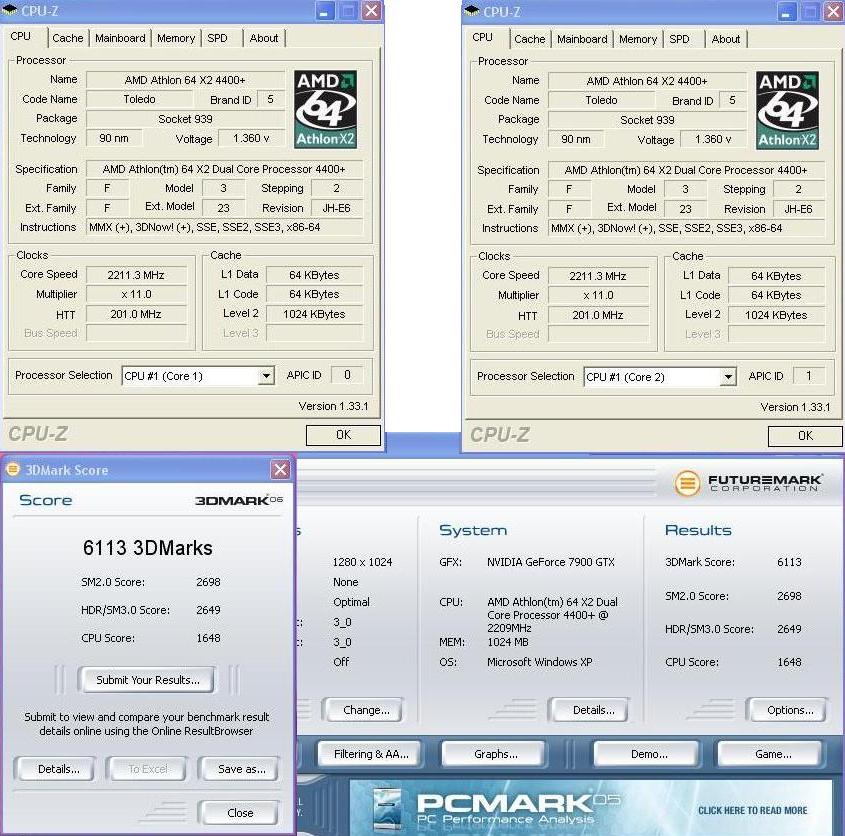The height and width of the screenshot is (836, 845).
Task: Click the 3DMark06 logo in score dialog
Action: click(239, 500)
